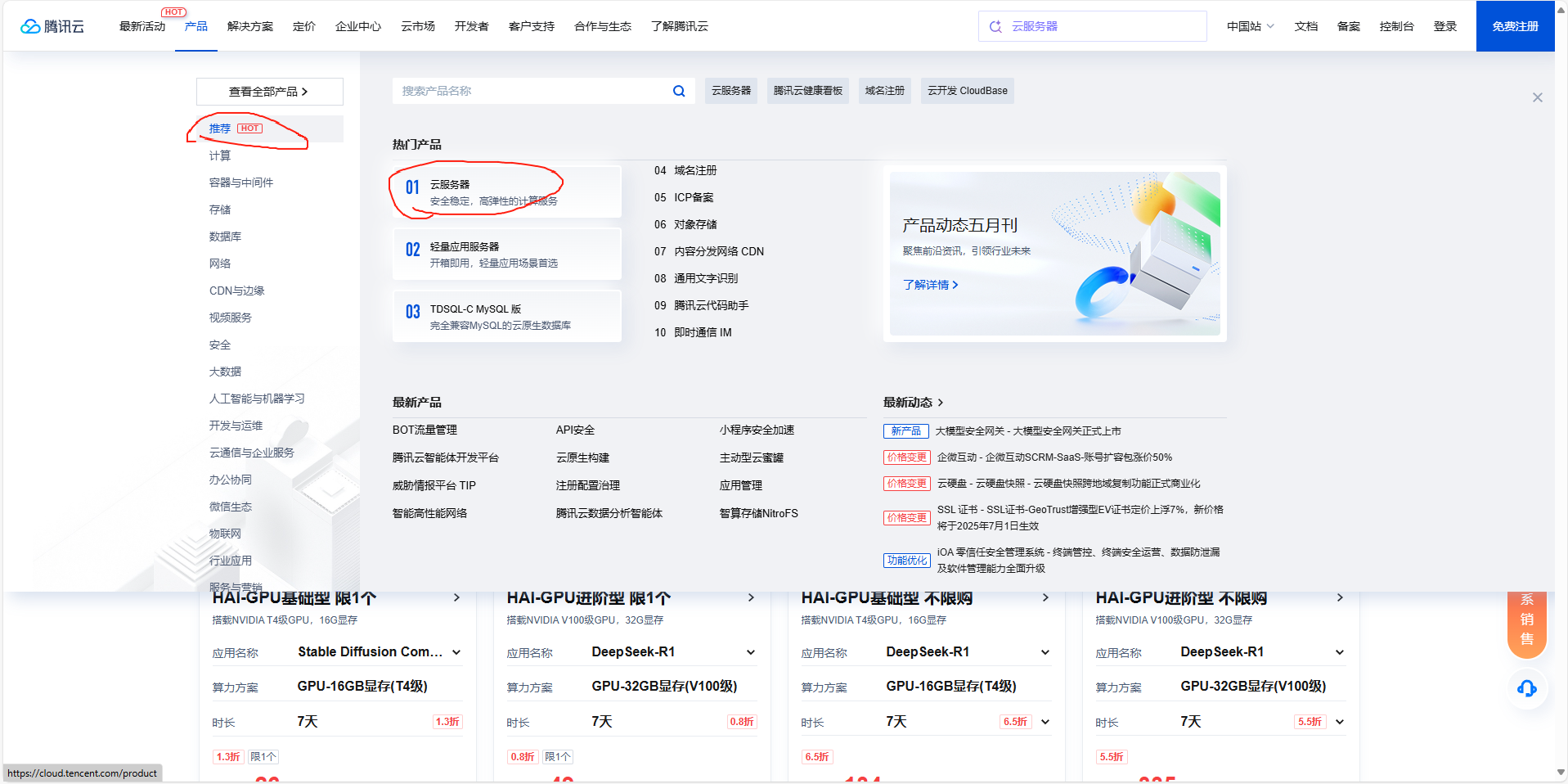Open 智算存储NitroFS link
This screenshot has width=1568, height=784.
(759, 514)
